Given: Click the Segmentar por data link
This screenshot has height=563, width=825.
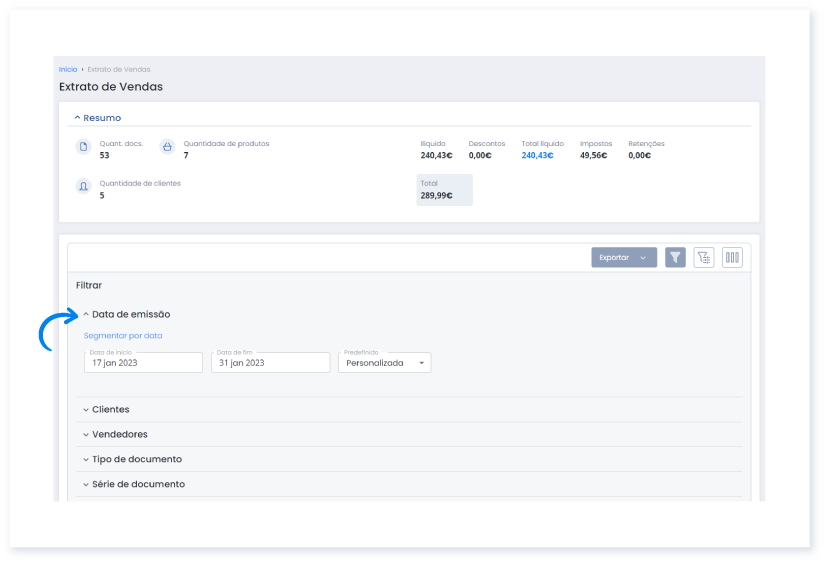Looking at the screenshot, I should click(x=123, y=336).
